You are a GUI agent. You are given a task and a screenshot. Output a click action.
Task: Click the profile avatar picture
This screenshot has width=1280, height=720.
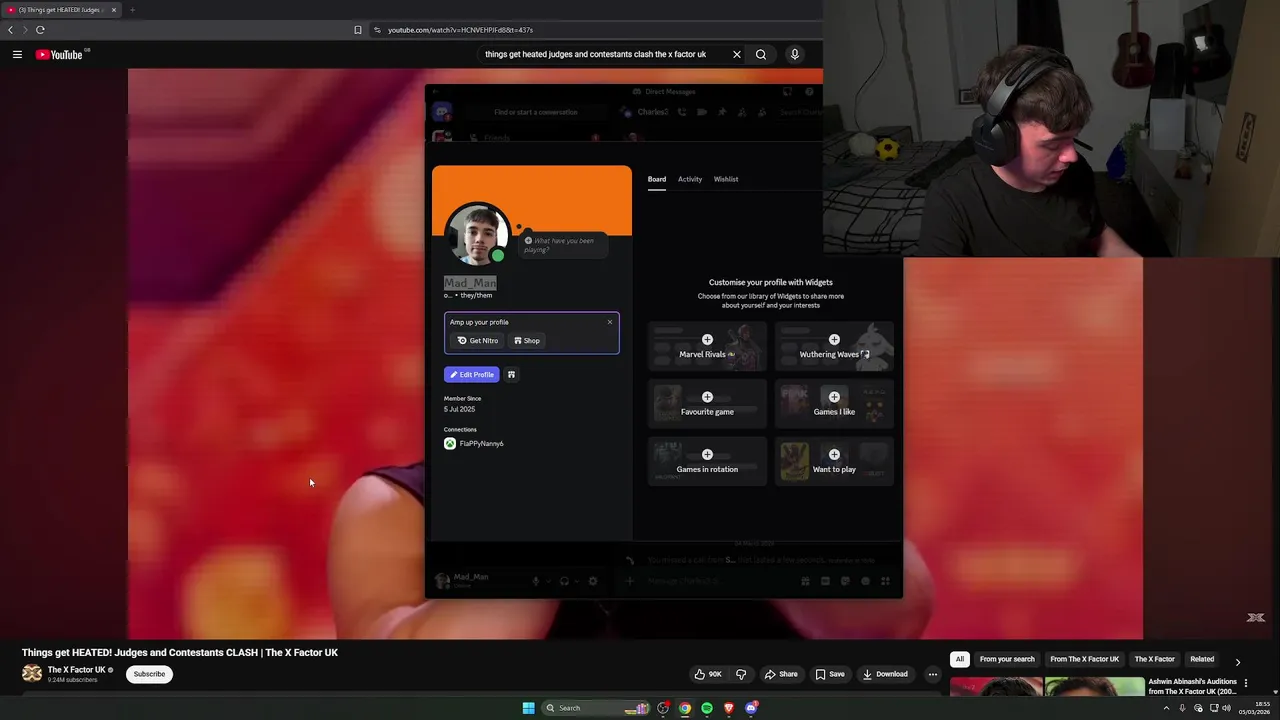click(x=477, y=235)
